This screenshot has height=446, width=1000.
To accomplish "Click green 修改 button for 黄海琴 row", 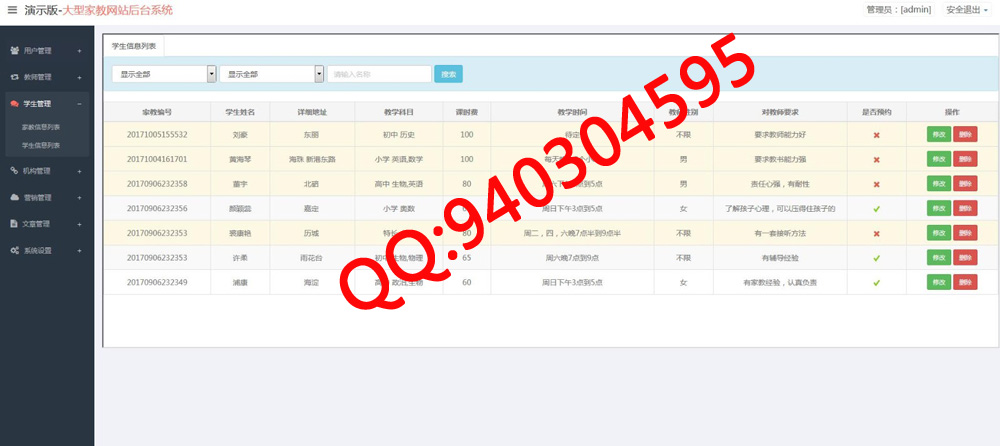I will click(938, 159).
